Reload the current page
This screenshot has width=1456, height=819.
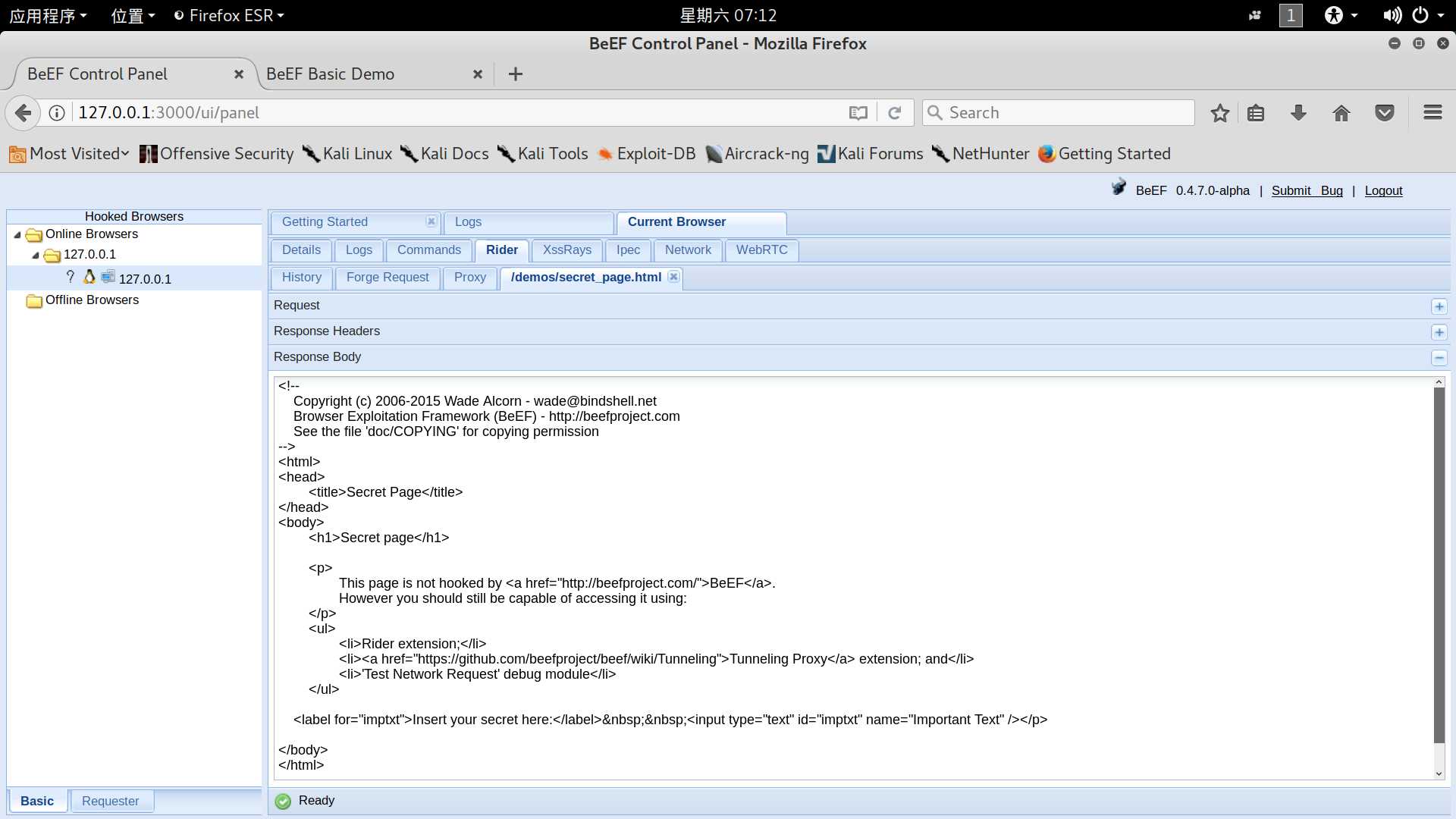895,113
